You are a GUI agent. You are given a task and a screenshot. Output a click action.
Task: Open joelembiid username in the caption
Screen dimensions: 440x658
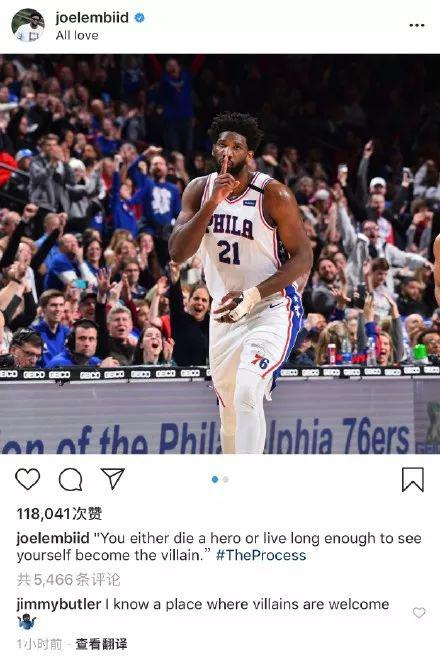[x=53, y=538]
